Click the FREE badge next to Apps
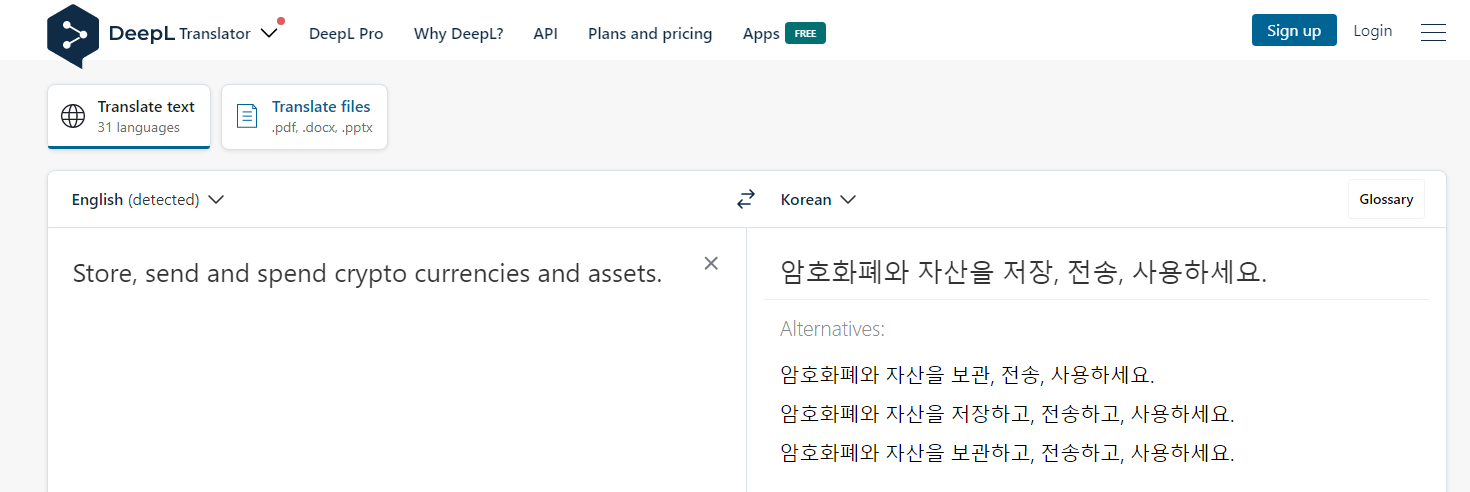The height and width of the screenshot is (492, 1470). [805, 33]
